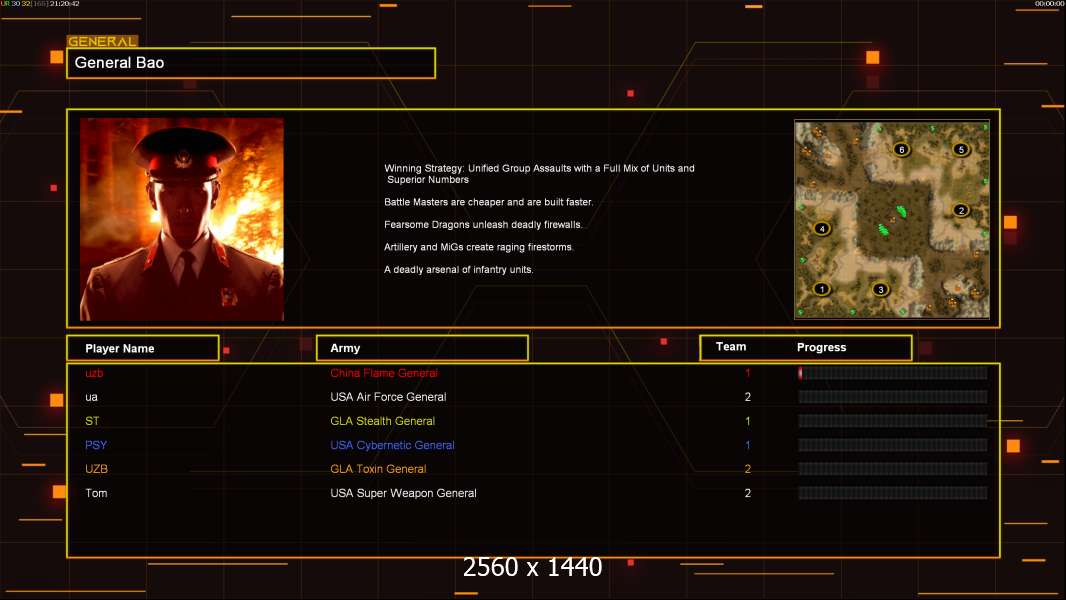Click the loading progress bar for uzb
1066x600 pixels.
click(892, 373)
